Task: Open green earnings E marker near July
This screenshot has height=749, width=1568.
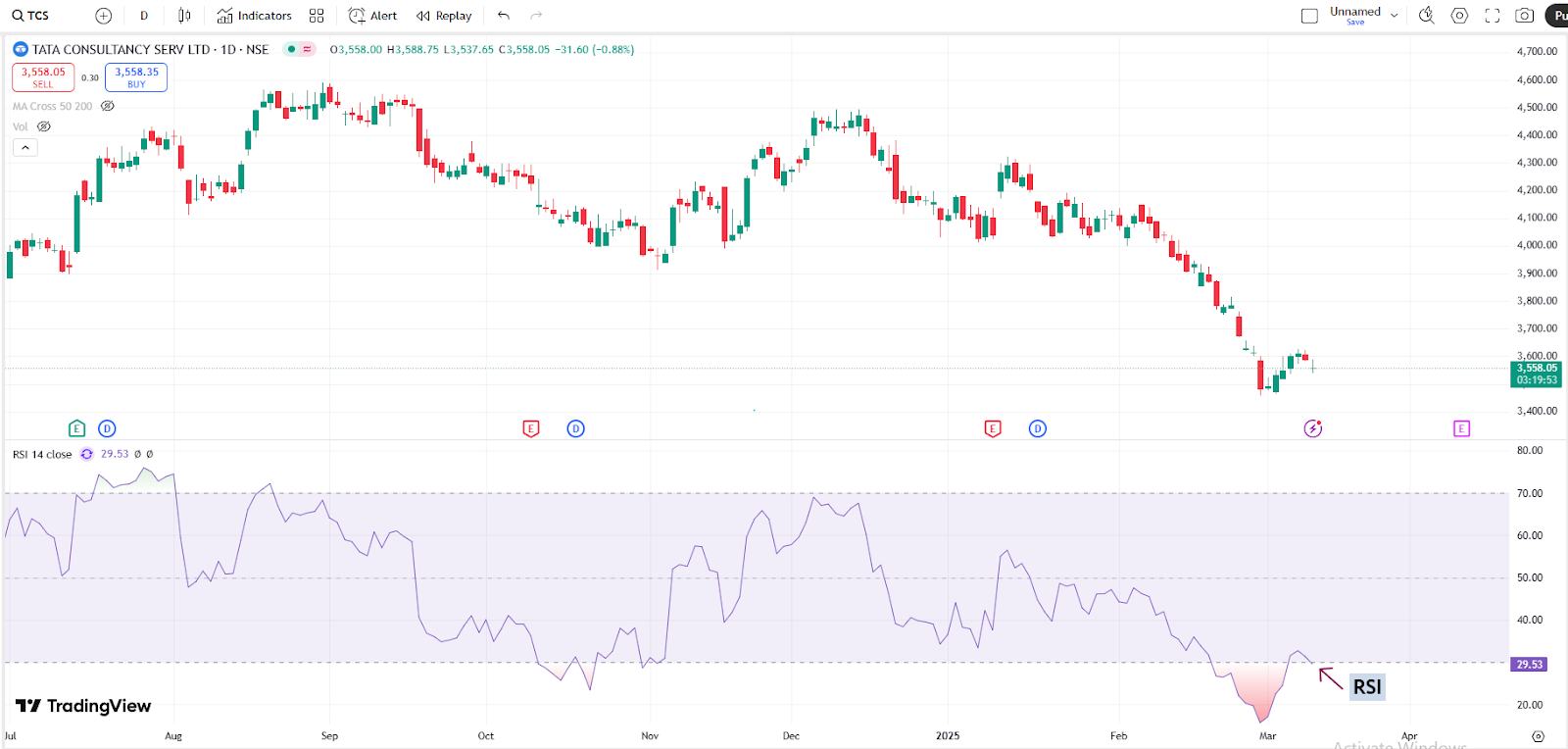Action: point(76,428)
